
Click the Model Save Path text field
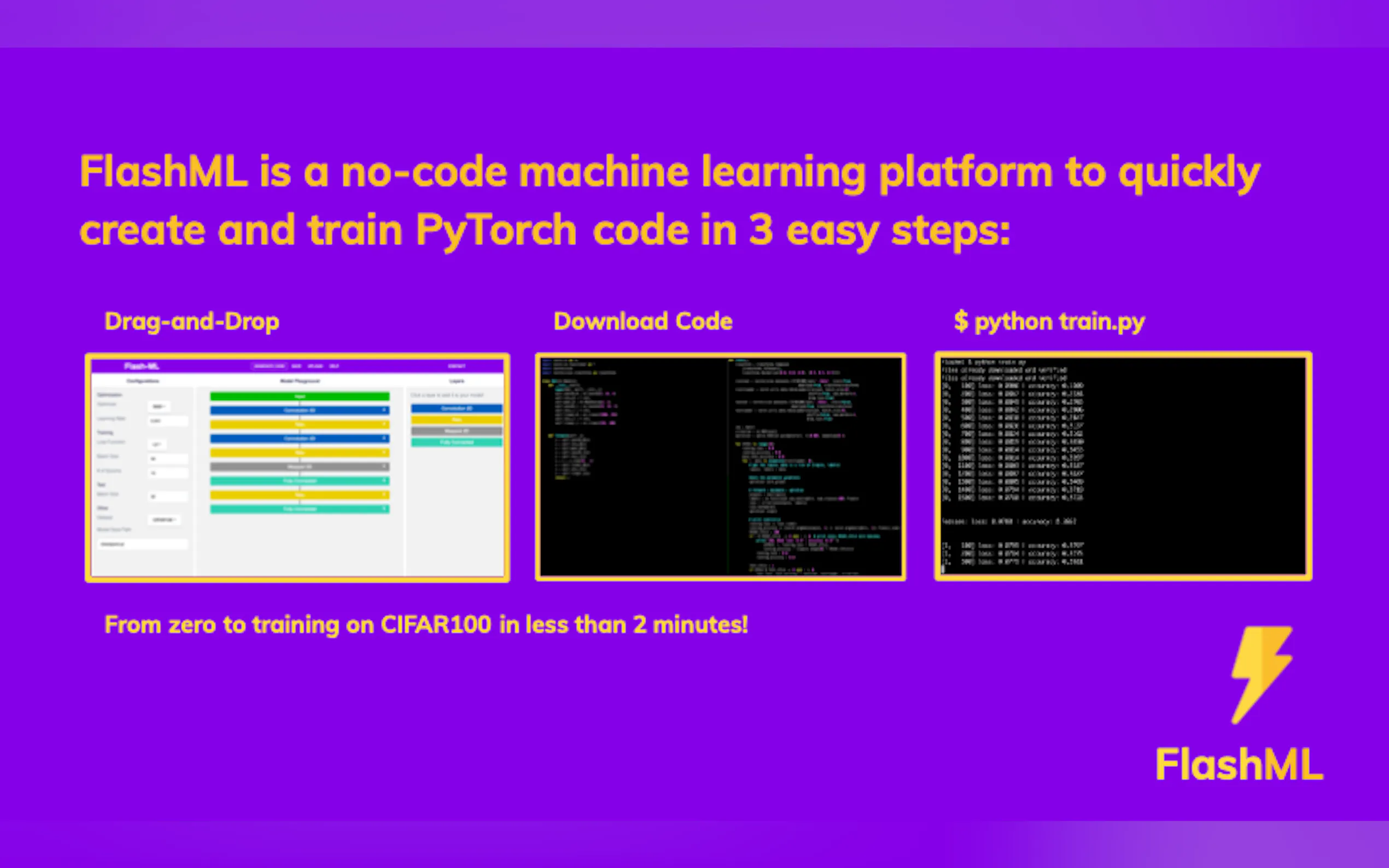(x=142, y=544)
